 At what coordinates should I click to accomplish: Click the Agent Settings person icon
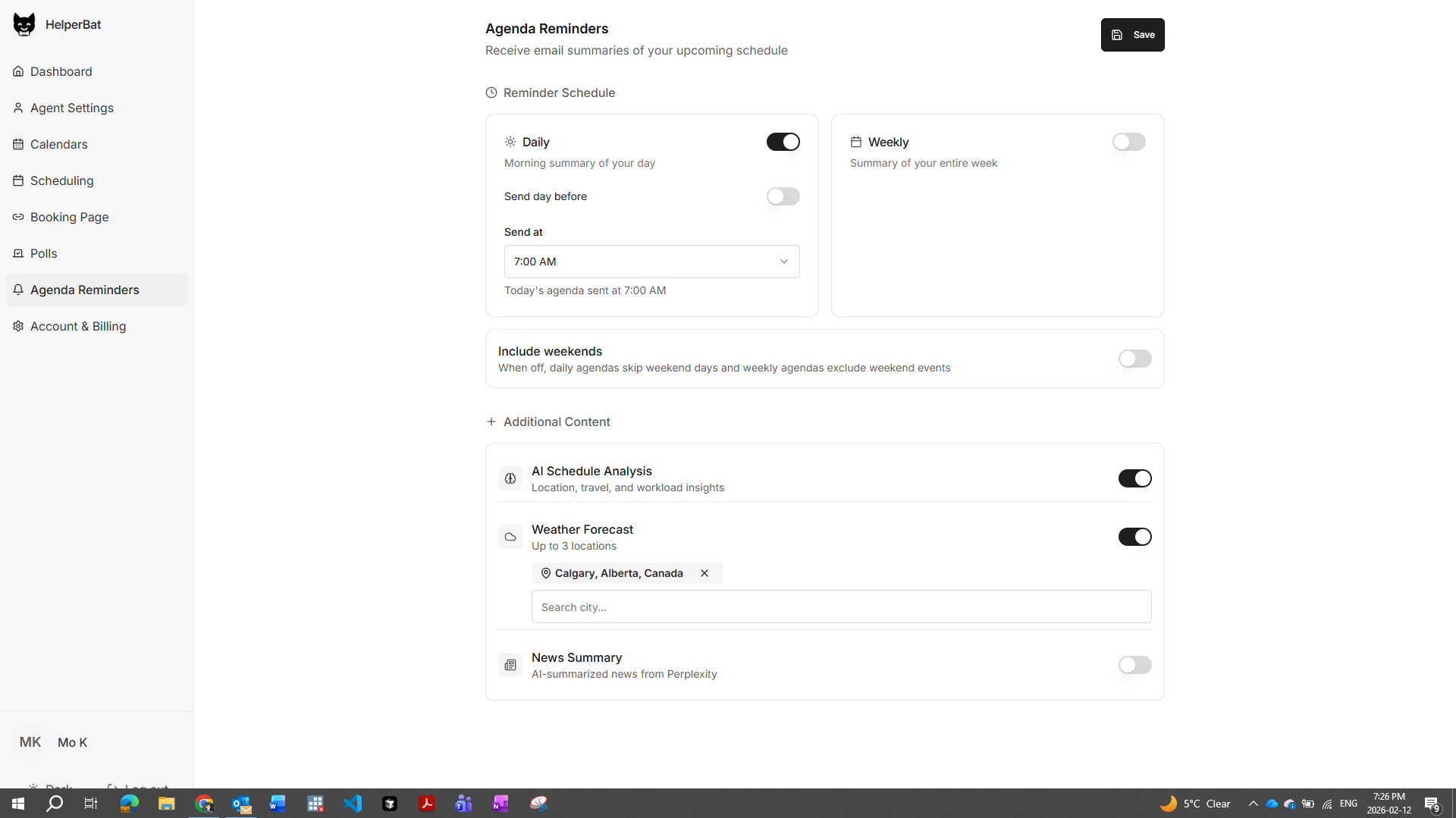tap(18, 107)
